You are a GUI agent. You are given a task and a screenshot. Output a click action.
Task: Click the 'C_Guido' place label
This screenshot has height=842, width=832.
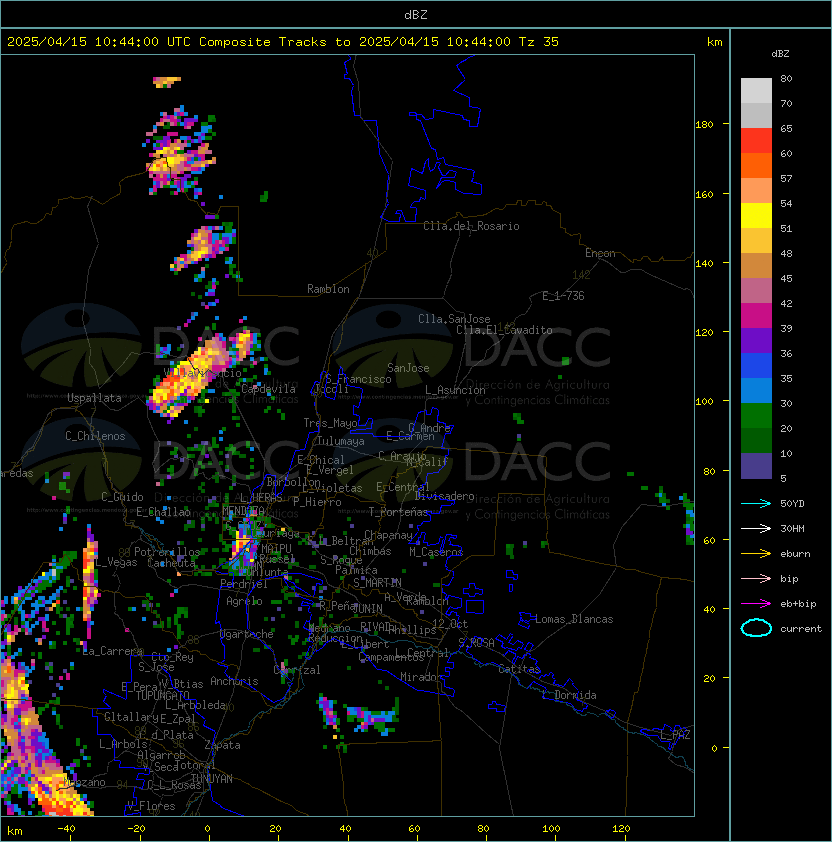(x=122, y=497)
